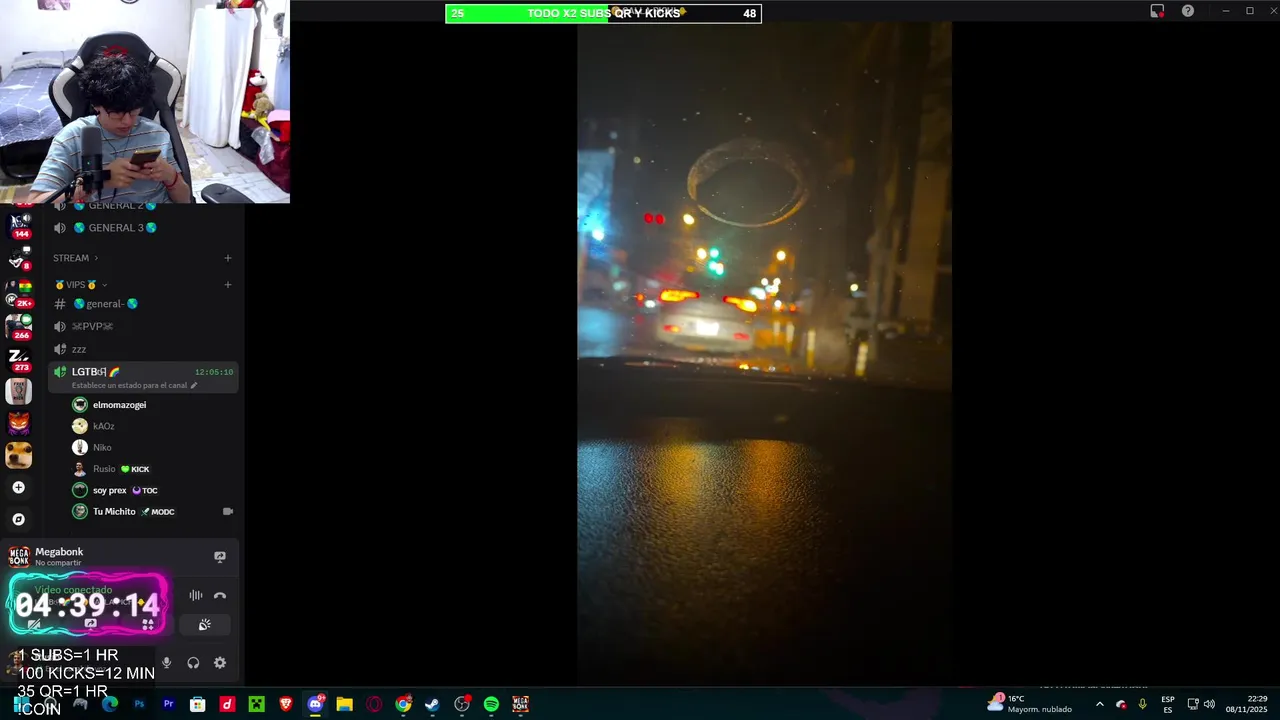1280x720 pixels.
Task: Open Brave browser from taskbar
Action: 286,704
